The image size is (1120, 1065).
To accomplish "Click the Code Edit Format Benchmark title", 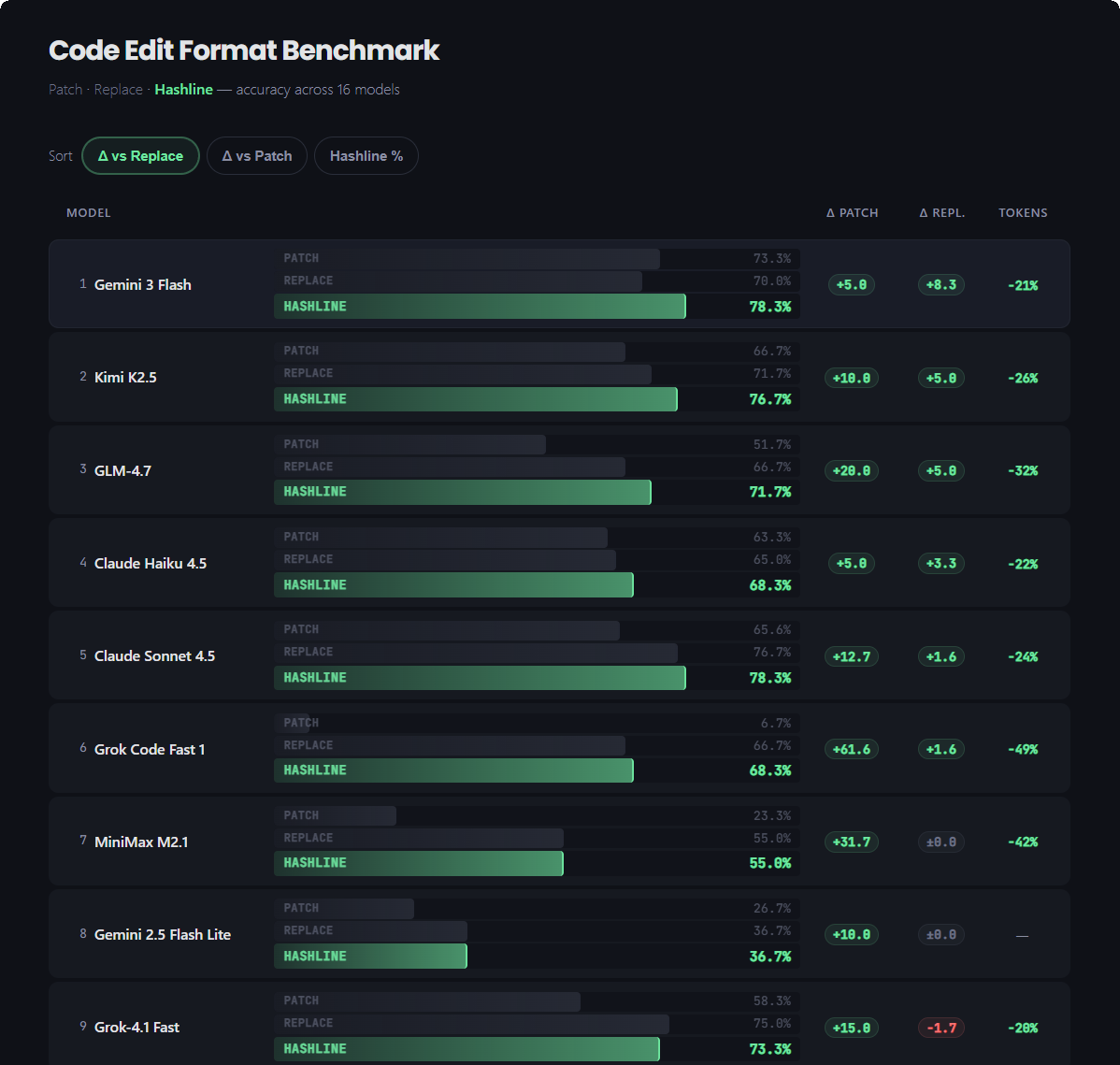I will (x=244, y=50).
